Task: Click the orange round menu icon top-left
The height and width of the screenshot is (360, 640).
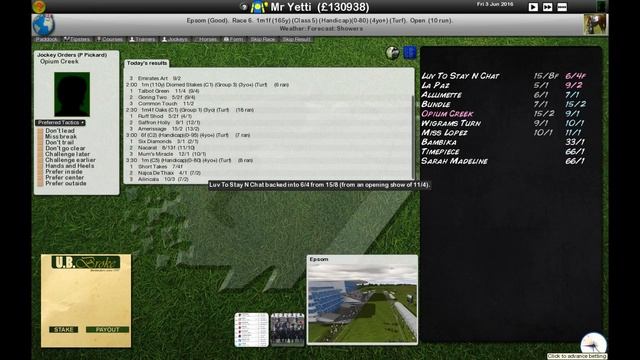Action: point(39,7)
